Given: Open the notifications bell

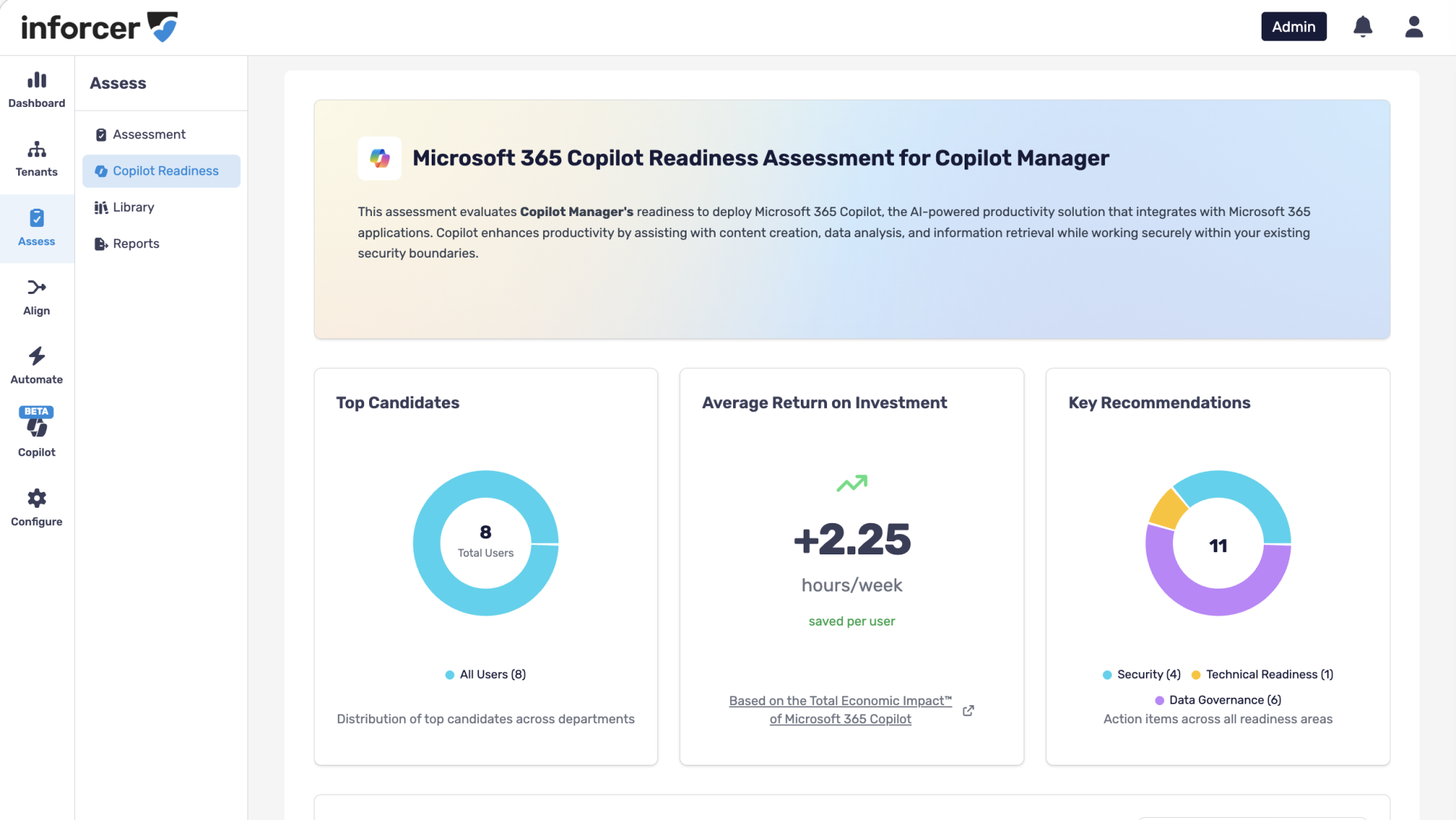Looking at the screenshot, I should click(x=1363, y=27).
